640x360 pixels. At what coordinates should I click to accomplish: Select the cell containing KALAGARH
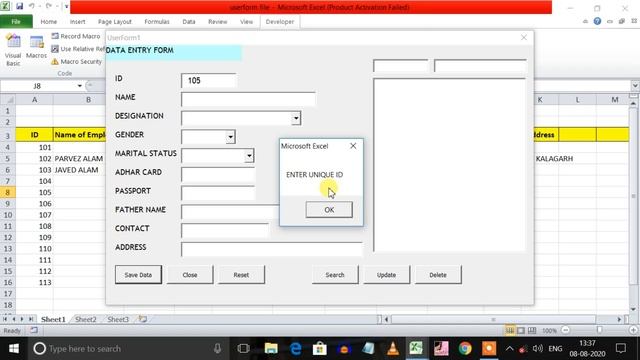(554, 159)
